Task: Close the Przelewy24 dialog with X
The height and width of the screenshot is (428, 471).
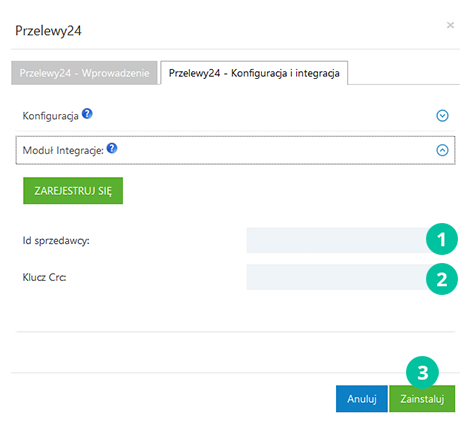Action: pos(450,25)
